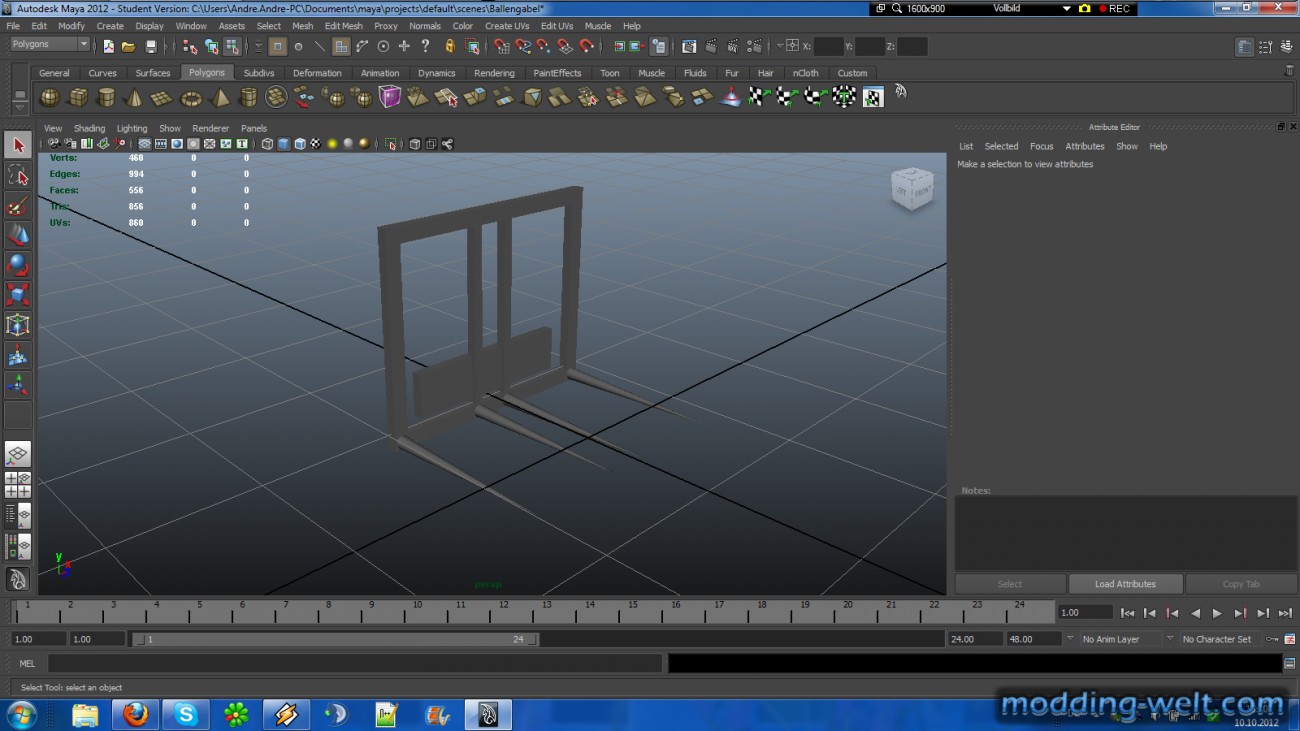Open Attribute Editor Focus menu
This screenshot has height=731, width=1300.
coord(1041,146)
